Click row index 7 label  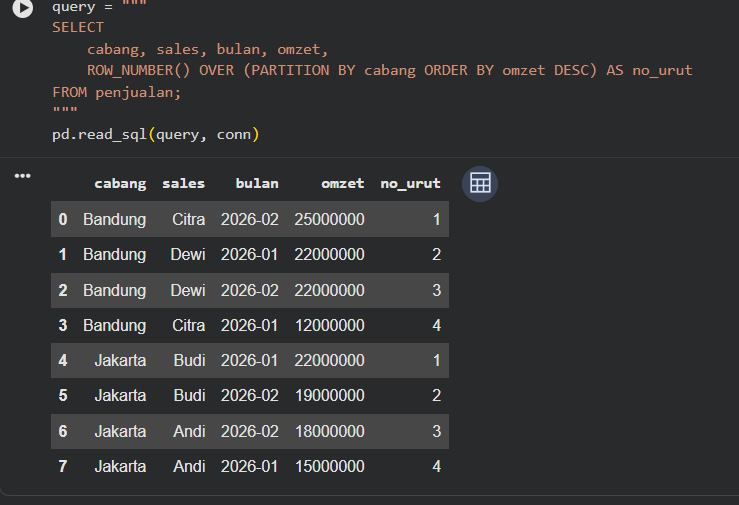[x=63, y=466]
